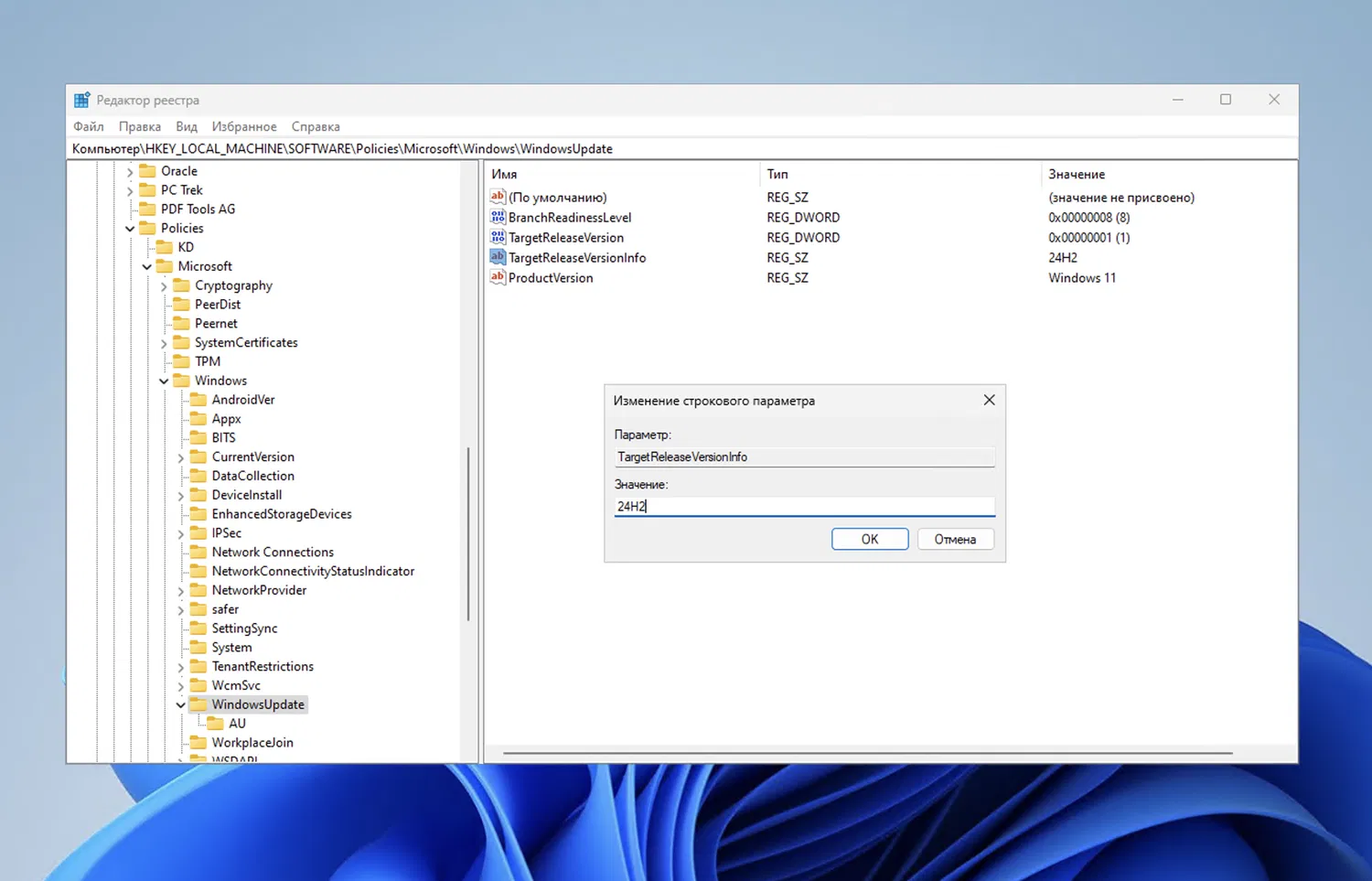Confirm the string edit with OK
The height and width of the screenshot is (881, 1372).
[870, 539]
